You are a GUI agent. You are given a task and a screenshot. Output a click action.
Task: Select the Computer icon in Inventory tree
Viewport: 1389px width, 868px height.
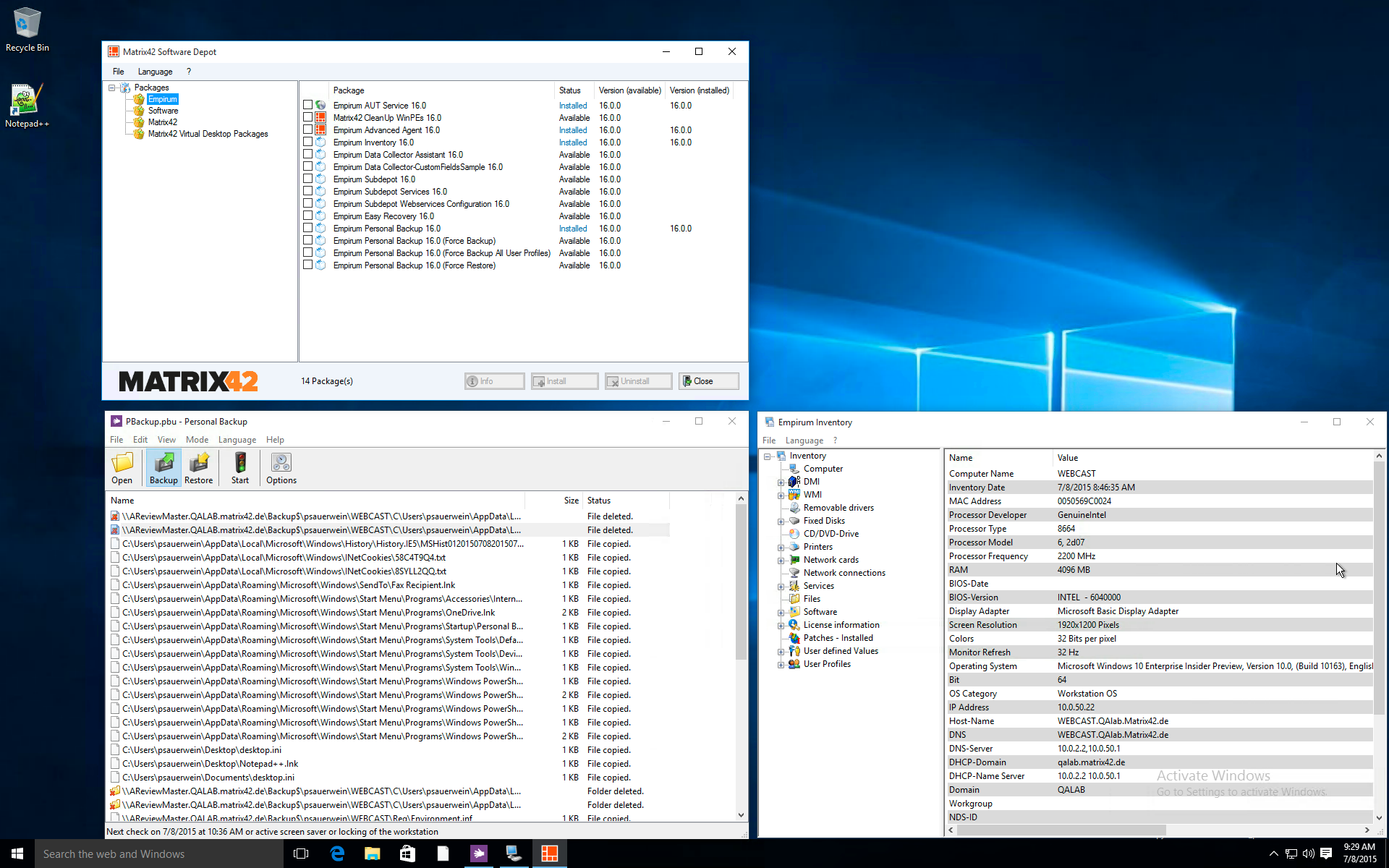click(x=794, y=469)
